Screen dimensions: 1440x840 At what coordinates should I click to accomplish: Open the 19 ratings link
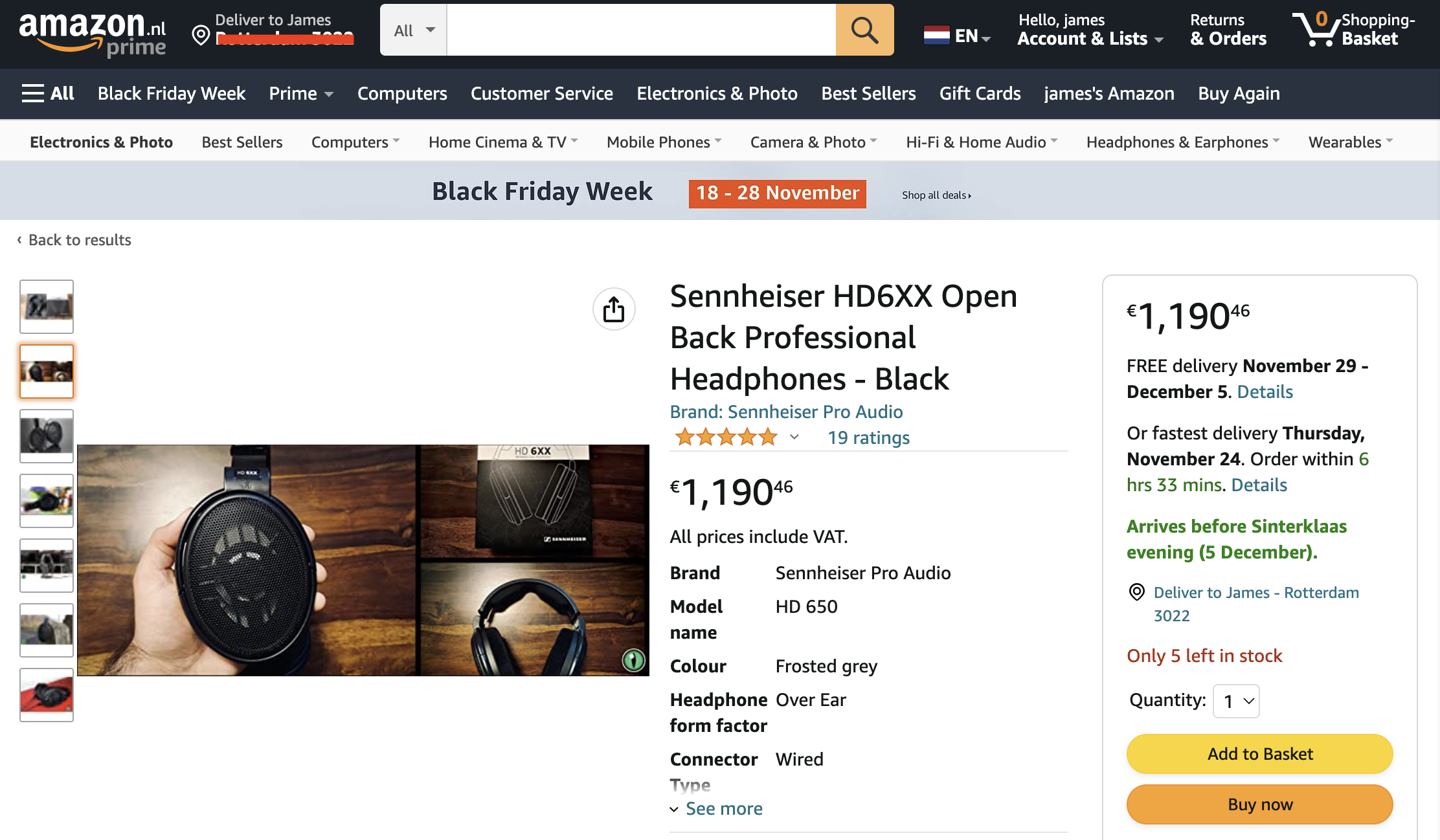868,438
